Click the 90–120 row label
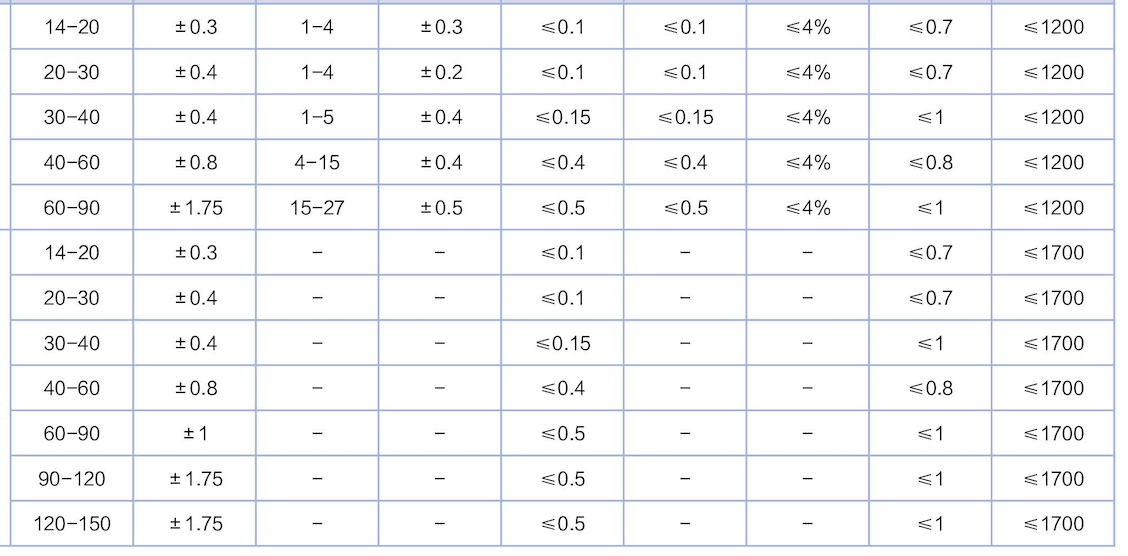 [72, 479]
